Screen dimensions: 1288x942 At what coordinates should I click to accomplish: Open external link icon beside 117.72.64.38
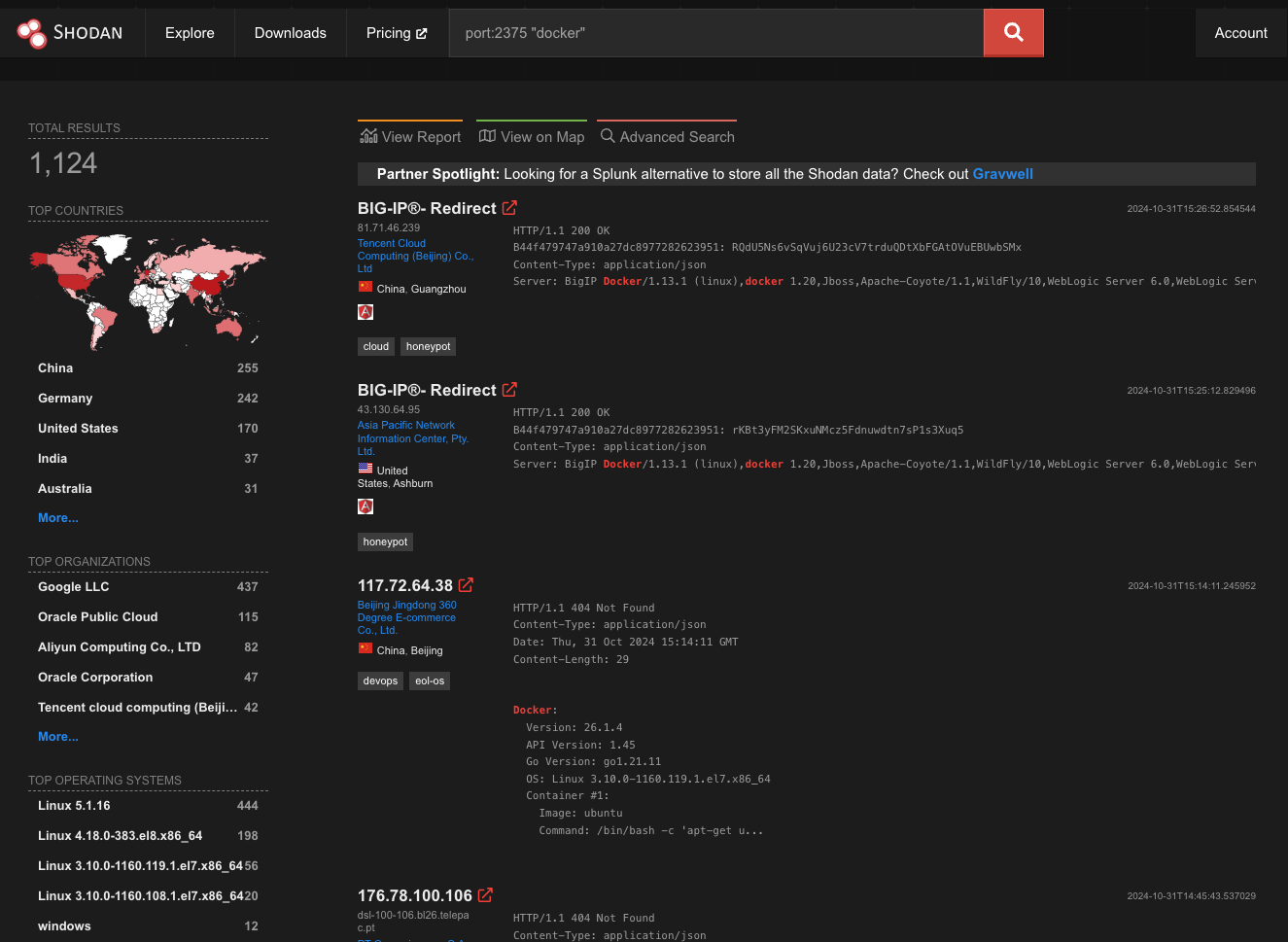click(x=466, y=585)
